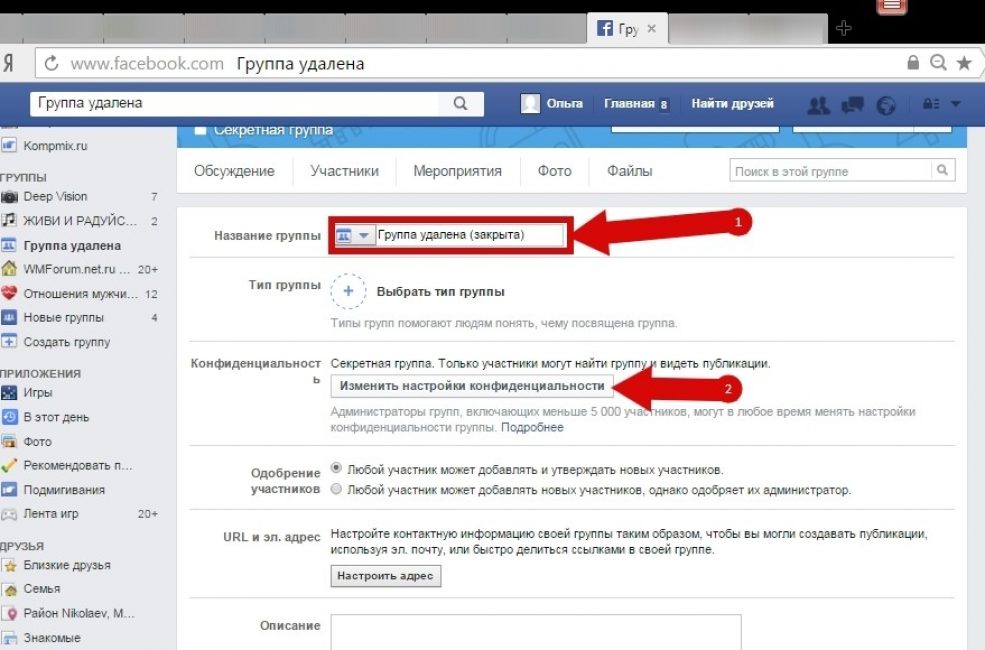Click the heart icon for Отношения мужчи
The image size is (985, 650).
tap(9, 293)
